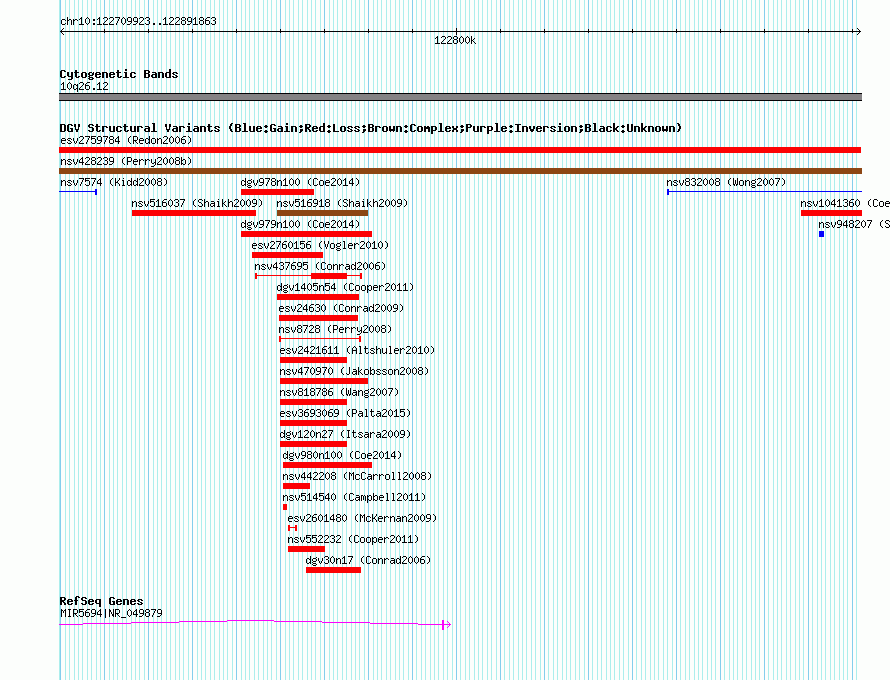Open dgv978n100 (Coe2014) variant
Screen dimensions: 890x680
click(x=277, y=192)
